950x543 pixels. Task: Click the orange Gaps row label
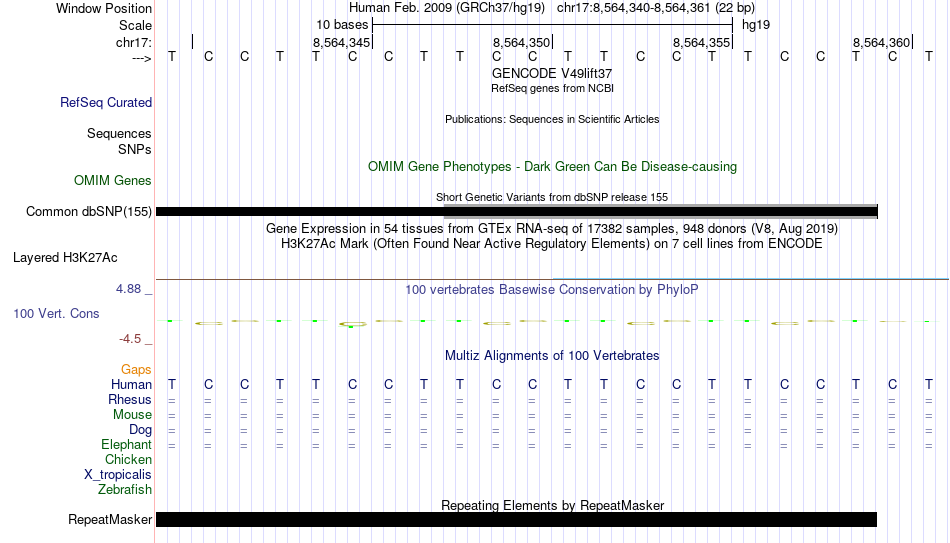(136, 370)
